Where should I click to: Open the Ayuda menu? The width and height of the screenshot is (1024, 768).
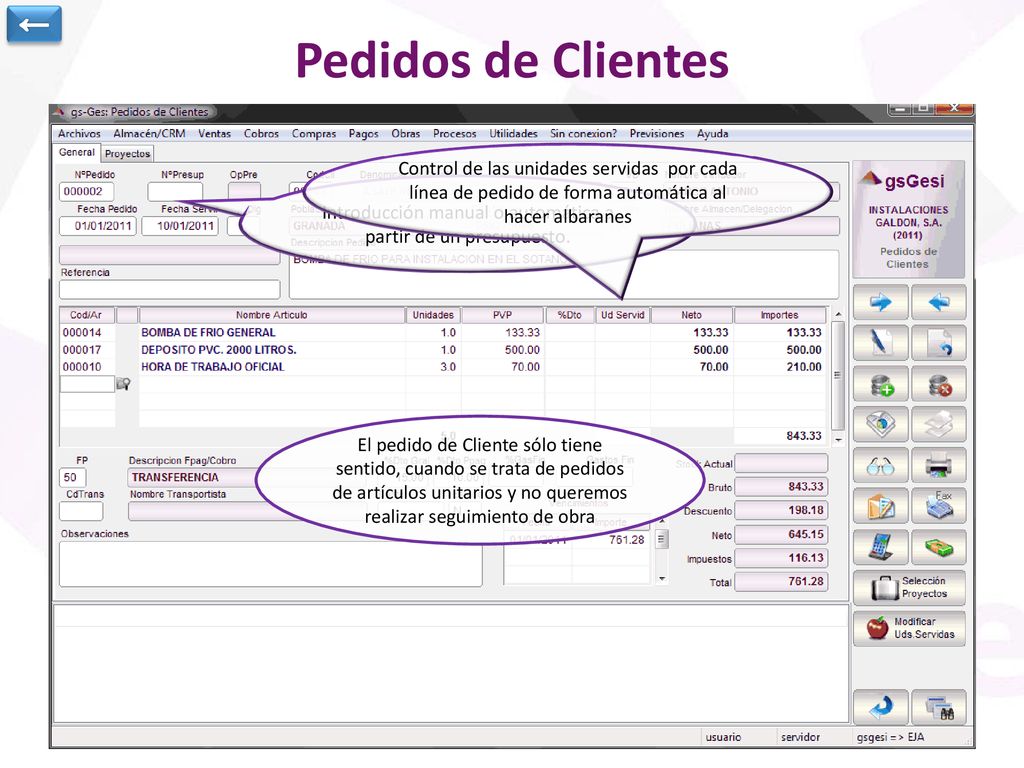pos(712,133)
